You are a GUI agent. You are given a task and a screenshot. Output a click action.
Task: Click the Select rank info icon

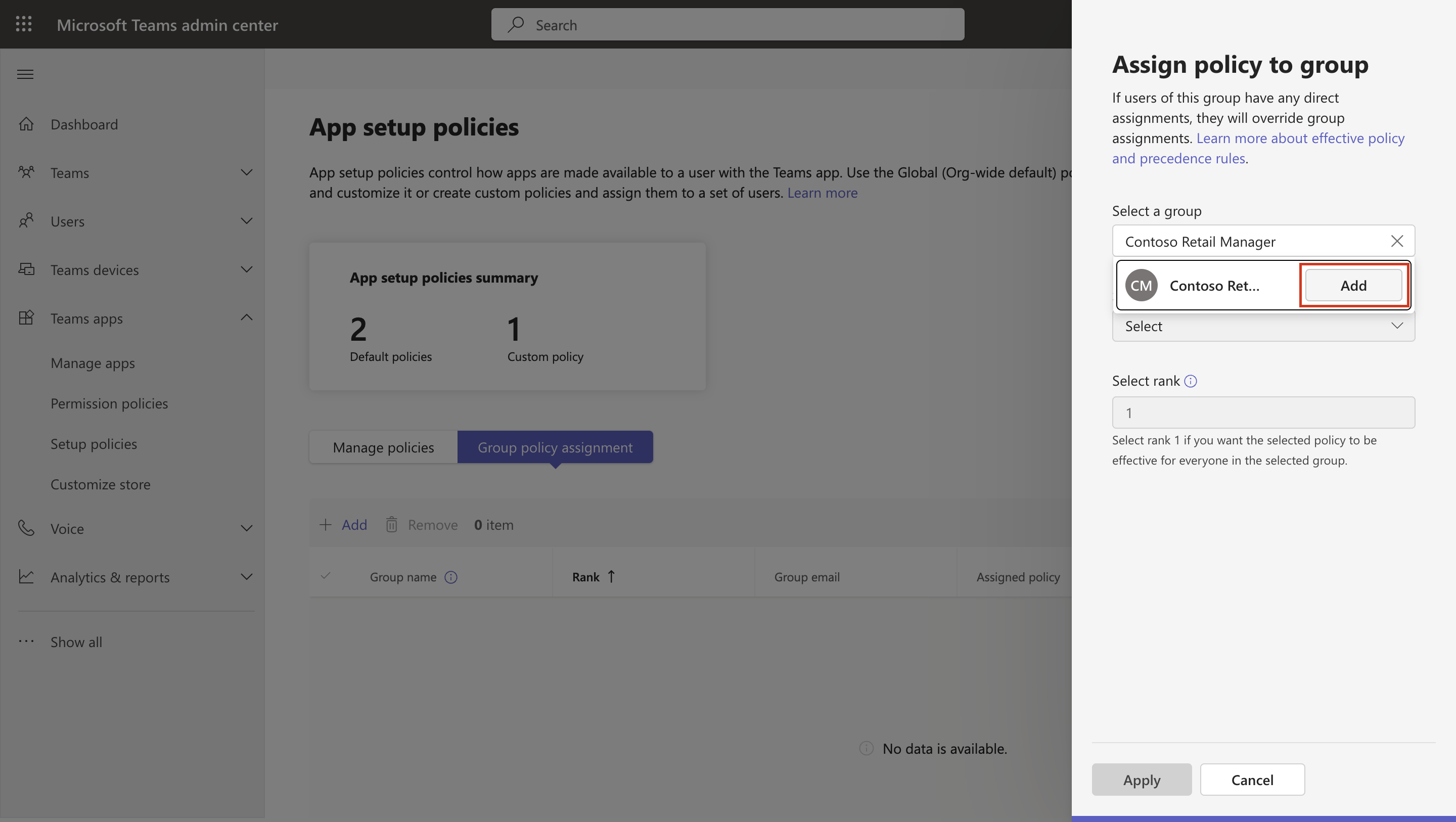click(1191, 381)
